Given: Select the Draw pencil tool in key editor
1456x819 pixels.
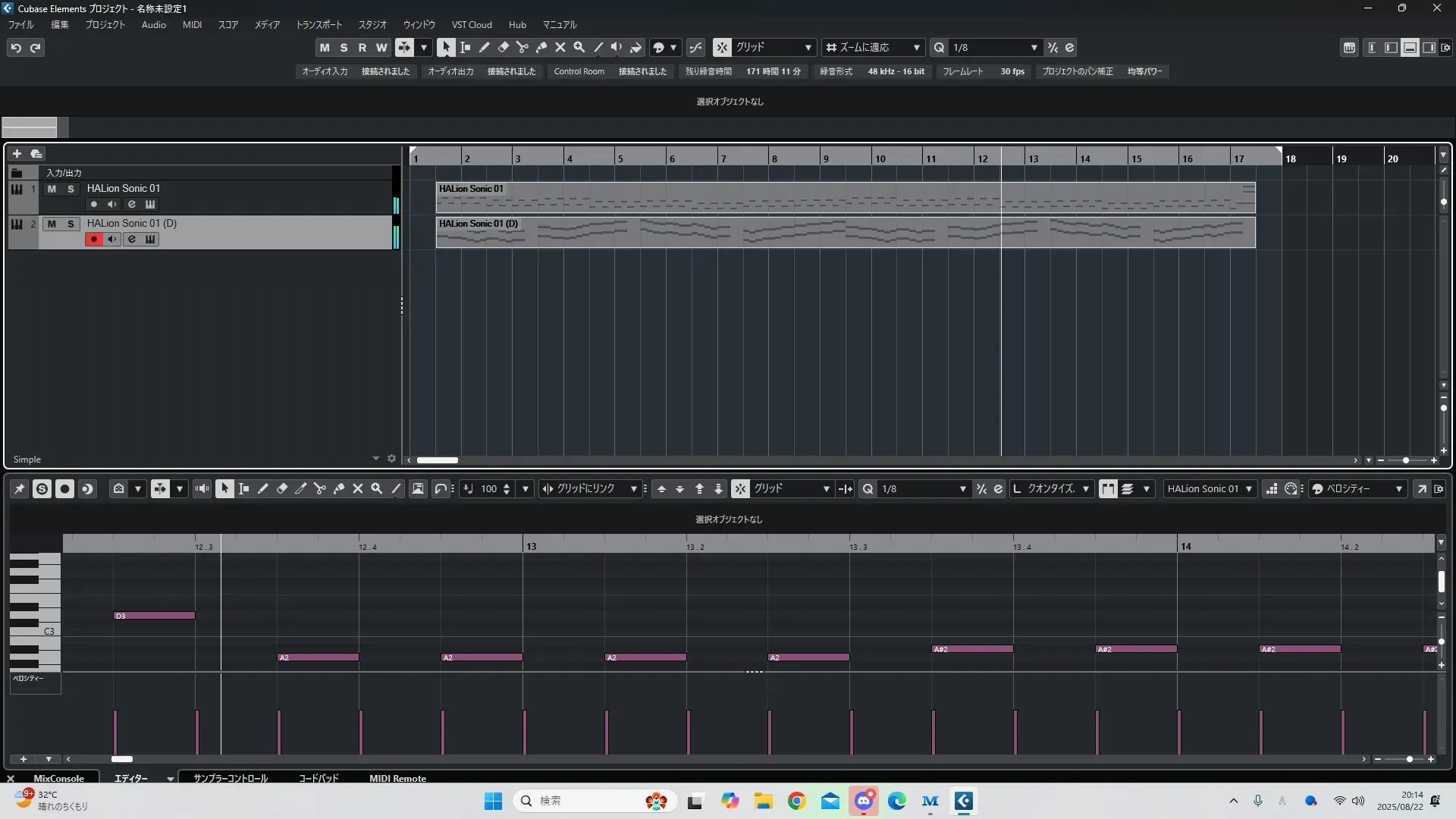Looking at the screenshot, I should (x=263, y=489).
